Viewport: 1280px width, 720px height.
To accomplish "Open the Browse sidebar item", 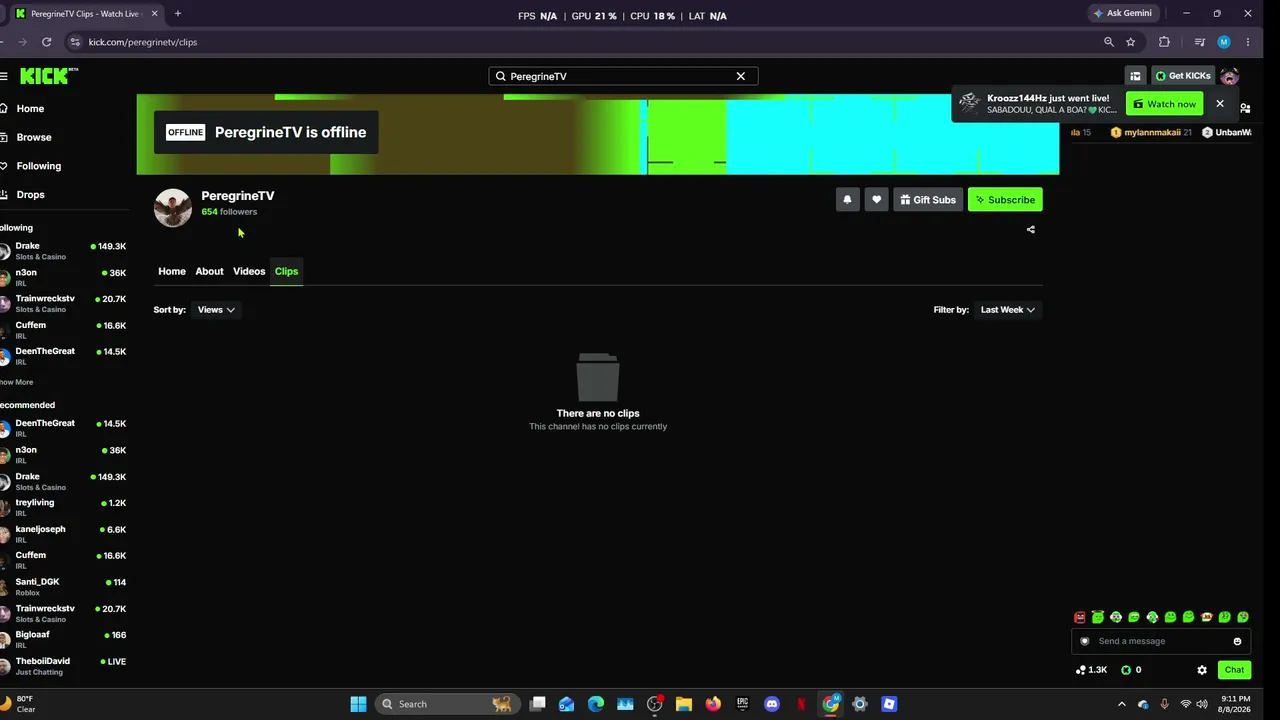I will coord(33,137).
